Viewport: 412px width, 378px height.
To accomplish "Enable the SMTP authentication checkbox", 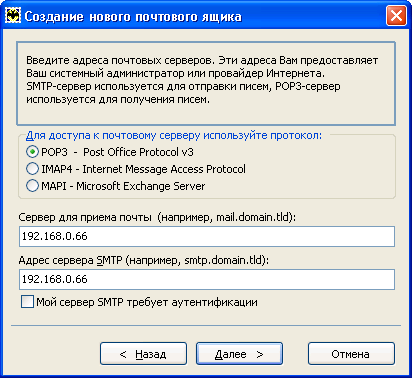I will tap(27, 302).
